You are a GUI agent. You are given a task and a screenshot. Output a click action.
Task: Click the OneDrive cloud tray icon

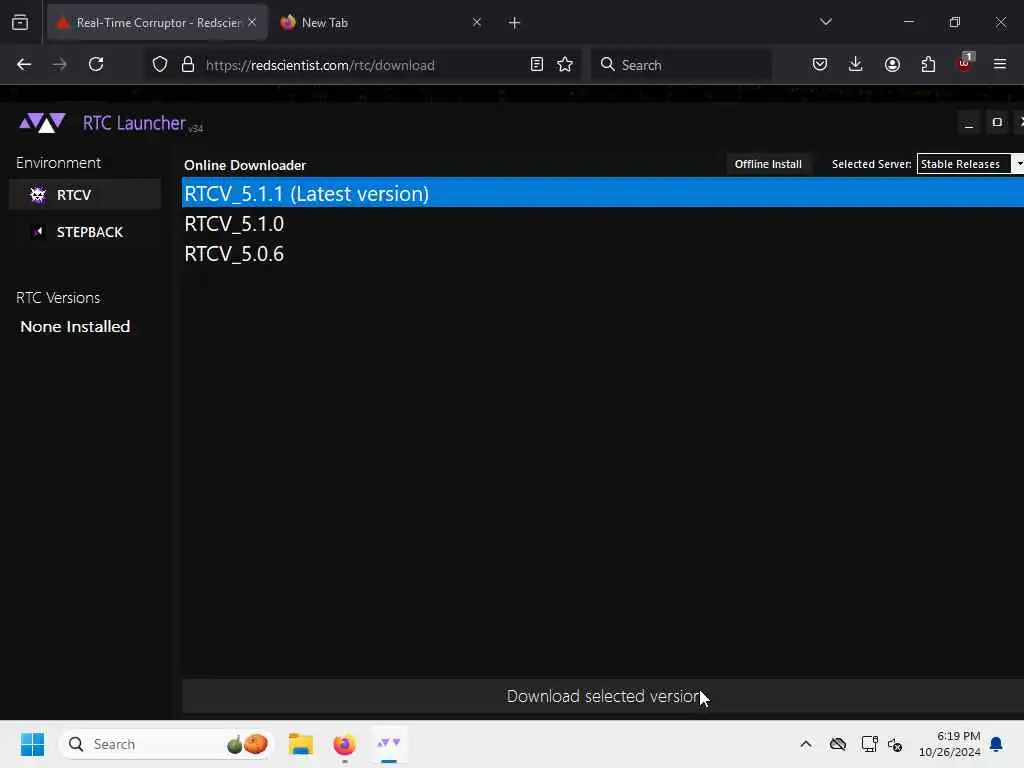point(838,744)
